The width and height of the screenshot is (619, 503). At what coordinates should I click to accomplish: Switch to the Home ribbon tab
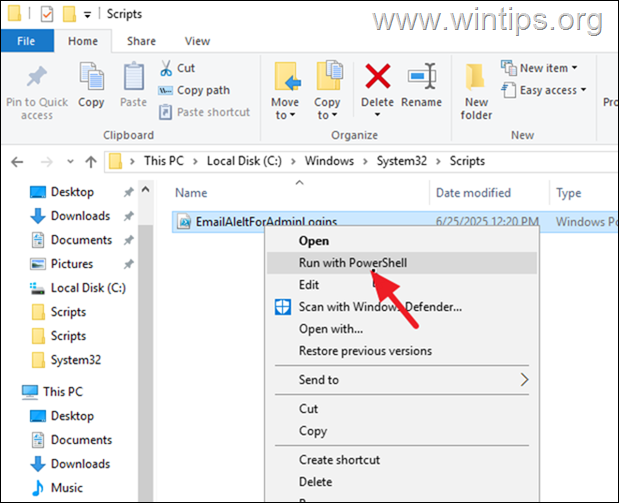click(83, 41)
